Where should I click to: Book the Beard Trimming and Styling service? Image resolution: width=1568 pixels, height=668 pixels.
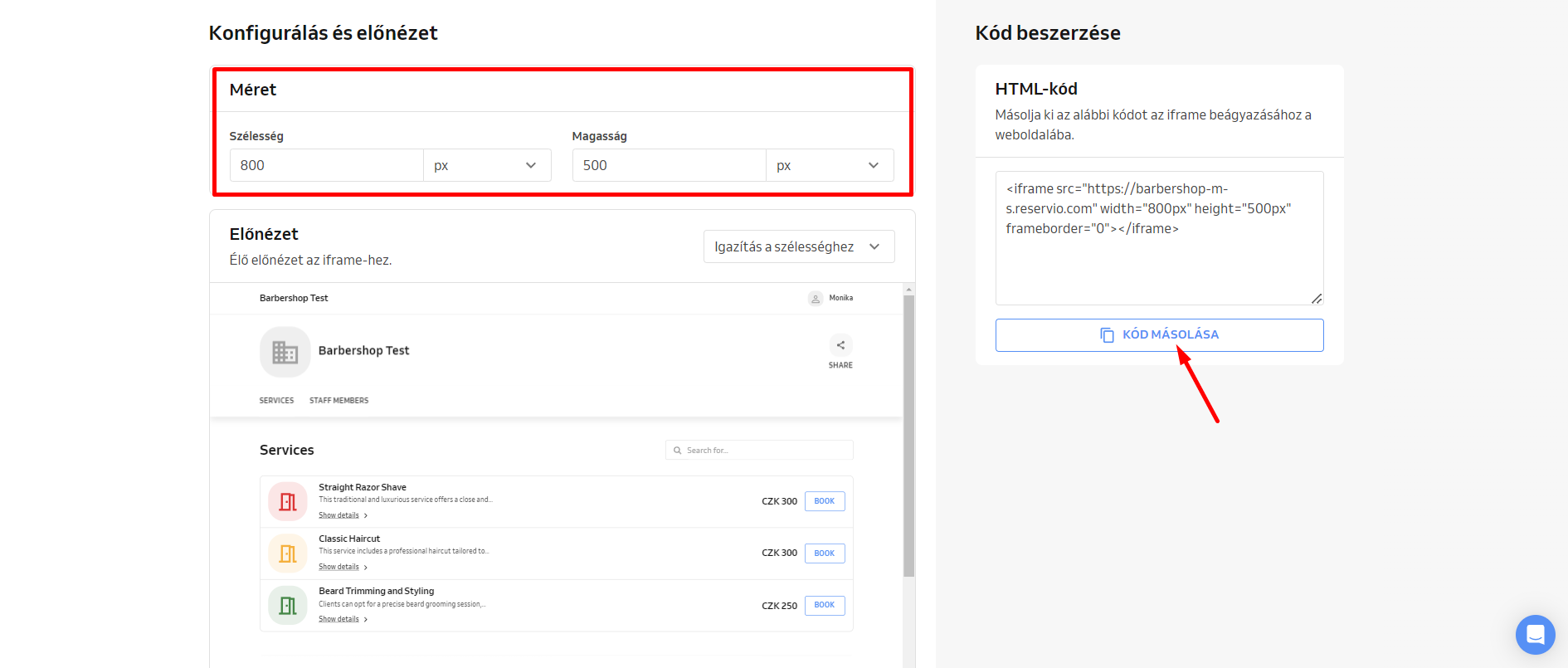[824, 605]
